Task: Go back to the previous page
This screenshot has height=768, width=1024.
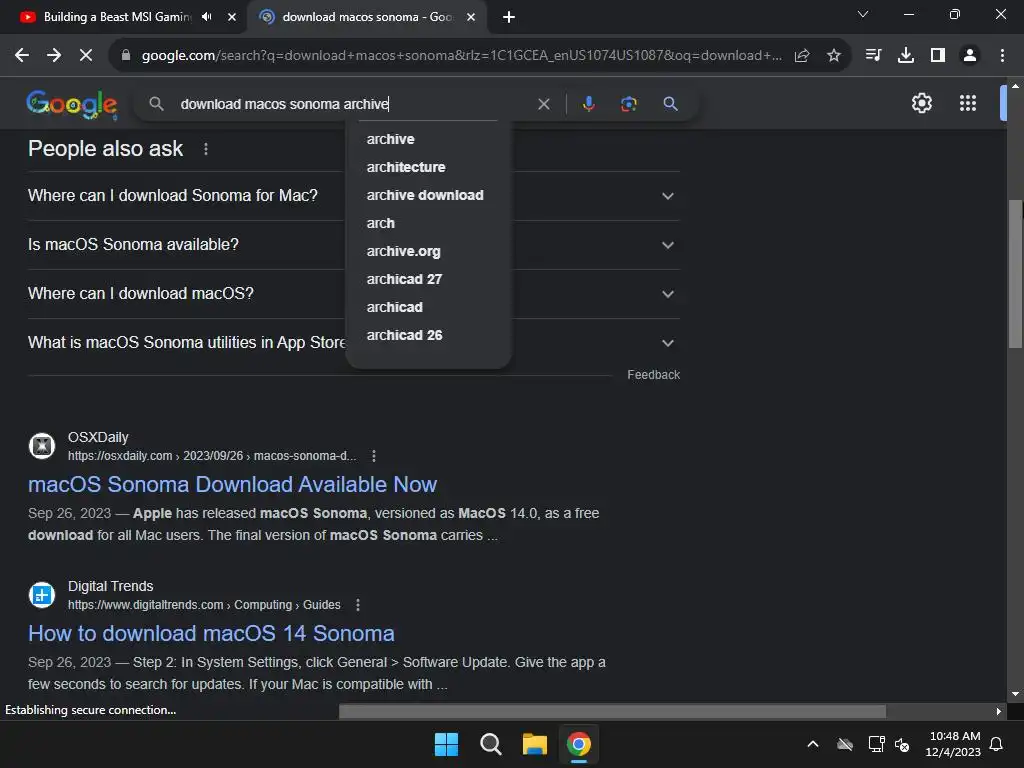Action: [x=22, y=56]
